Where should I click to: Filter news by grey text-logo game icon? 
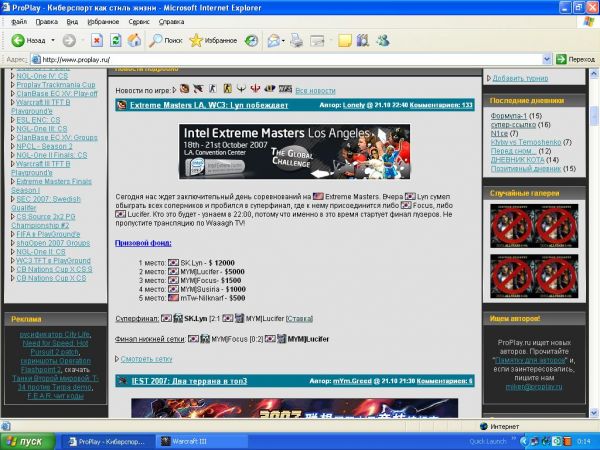coord(285,89)
